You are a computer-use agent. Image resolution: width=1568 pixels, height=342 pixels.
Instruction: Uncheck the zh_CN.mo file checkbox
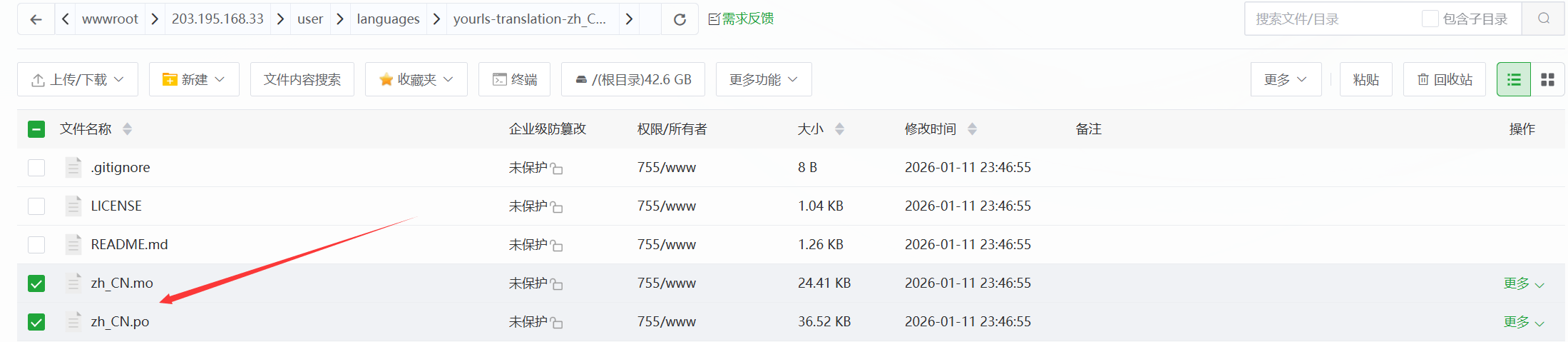point(36,283)
